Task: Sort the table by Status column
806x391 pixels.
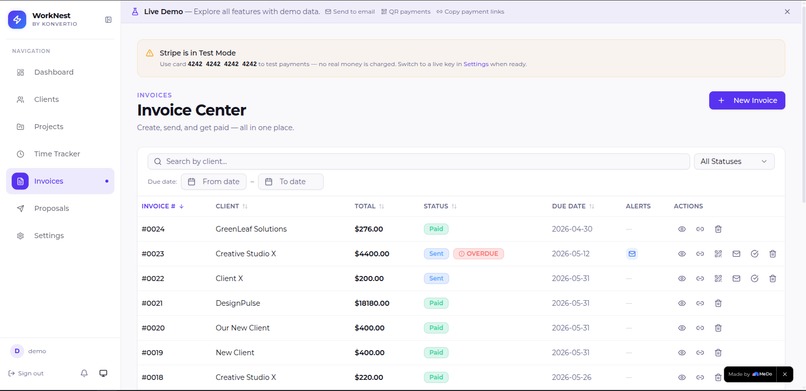Action: [440, 206]
